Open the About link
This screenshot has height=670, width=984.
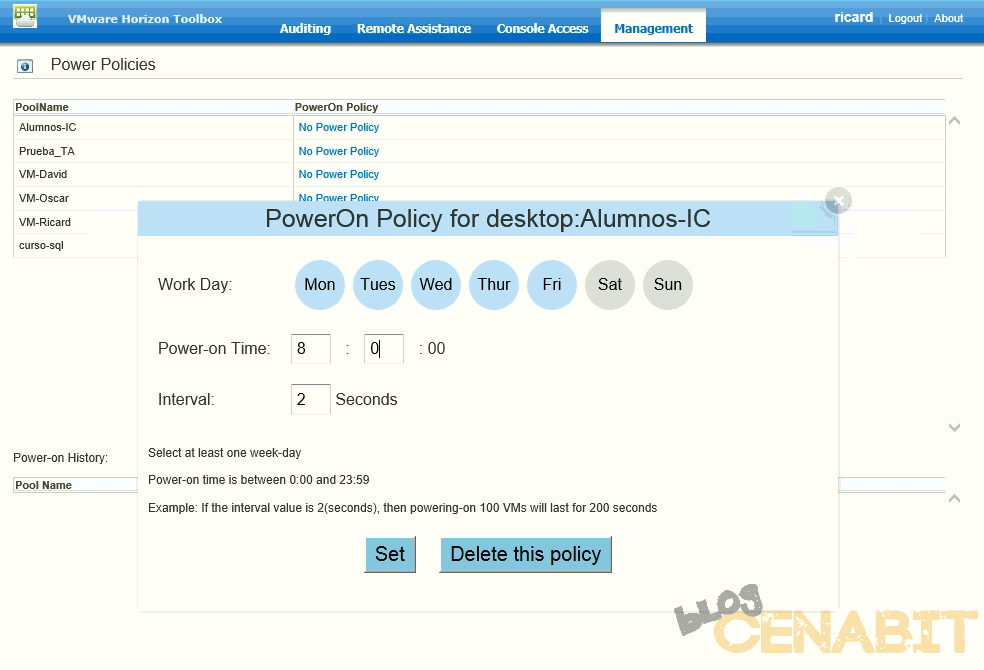click(x=948, y=18)
